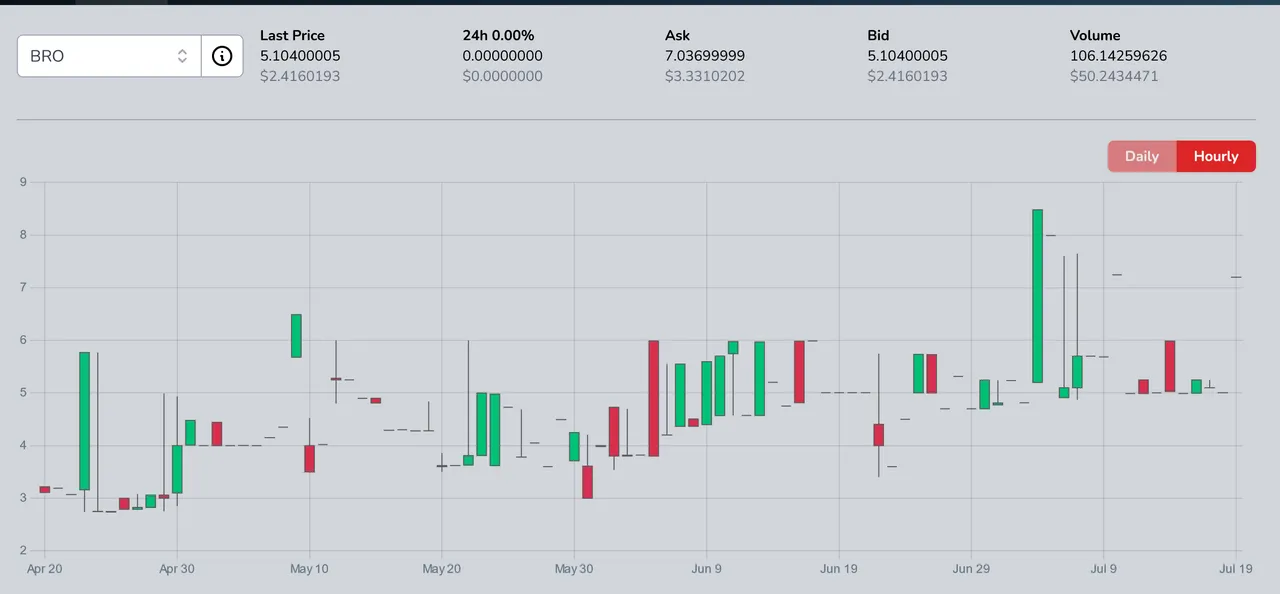Click the Apr 30 x-axis label

click(176, 569)
